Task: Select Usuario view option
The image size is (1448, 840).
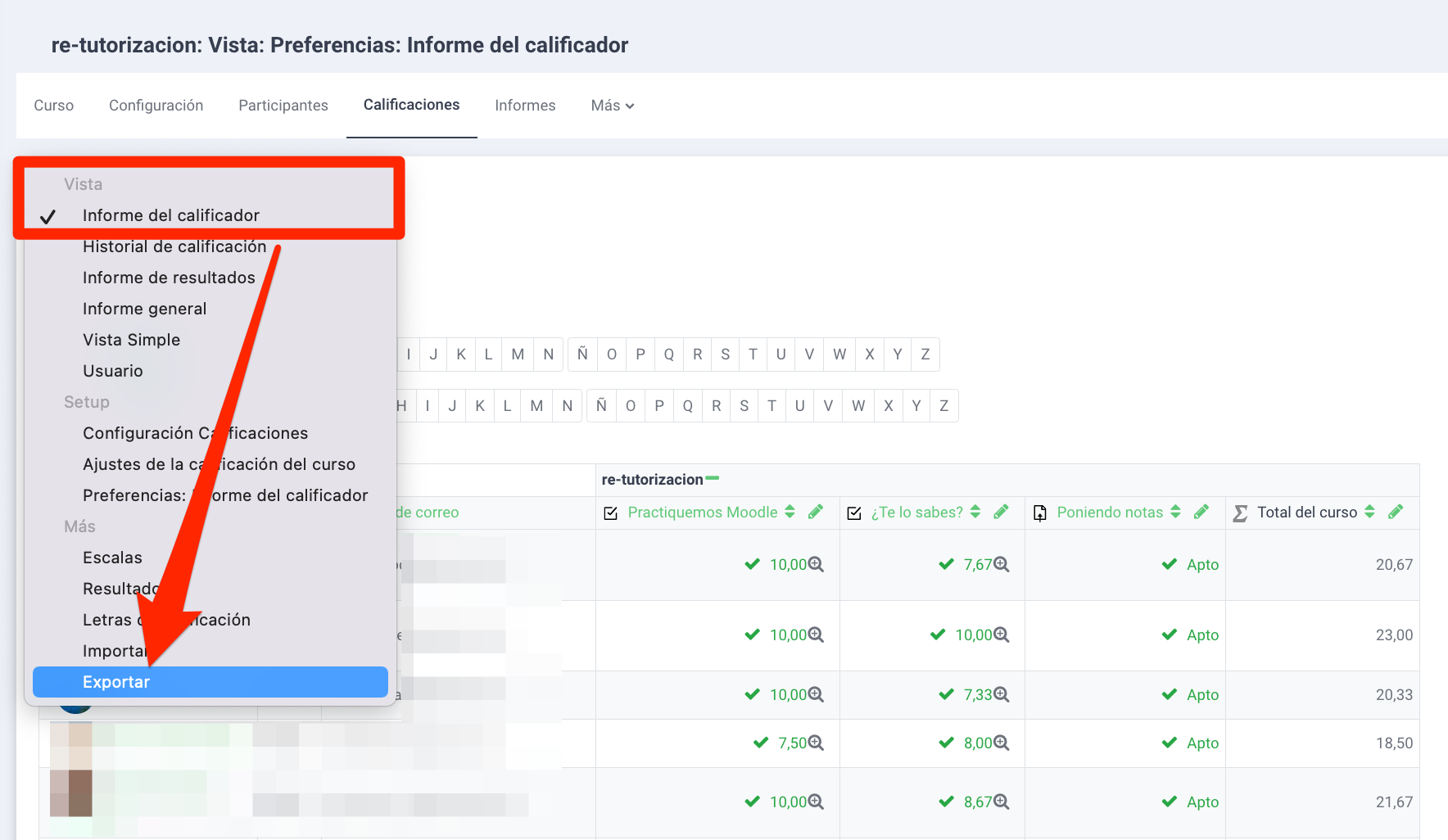Action: coord(113,371)
